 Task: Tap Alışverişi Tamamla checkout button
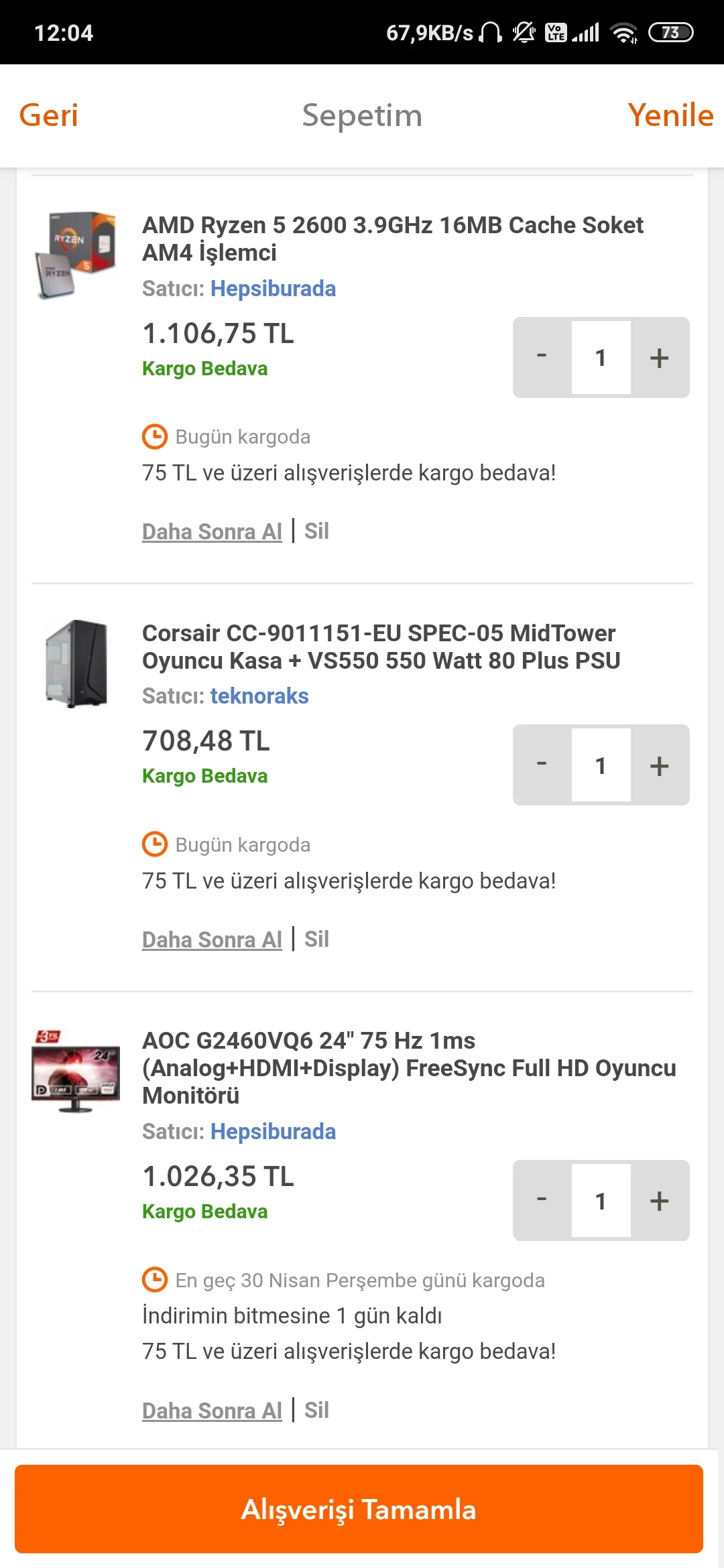[359, 1509]
